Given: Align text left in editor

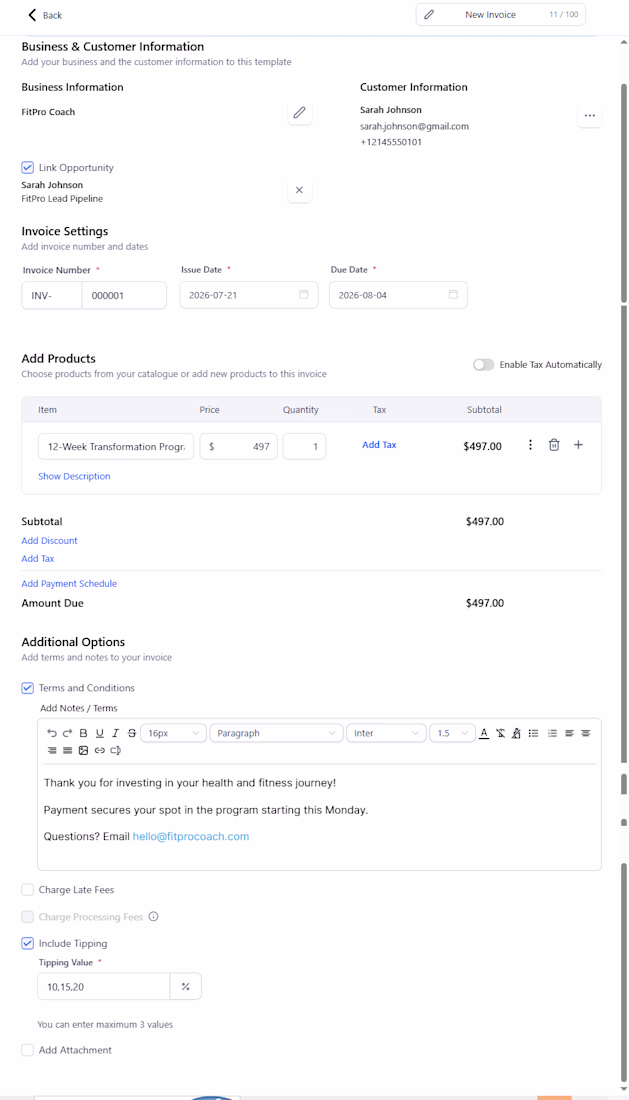Looking at the screenshot, I should [x=569, y=733].
